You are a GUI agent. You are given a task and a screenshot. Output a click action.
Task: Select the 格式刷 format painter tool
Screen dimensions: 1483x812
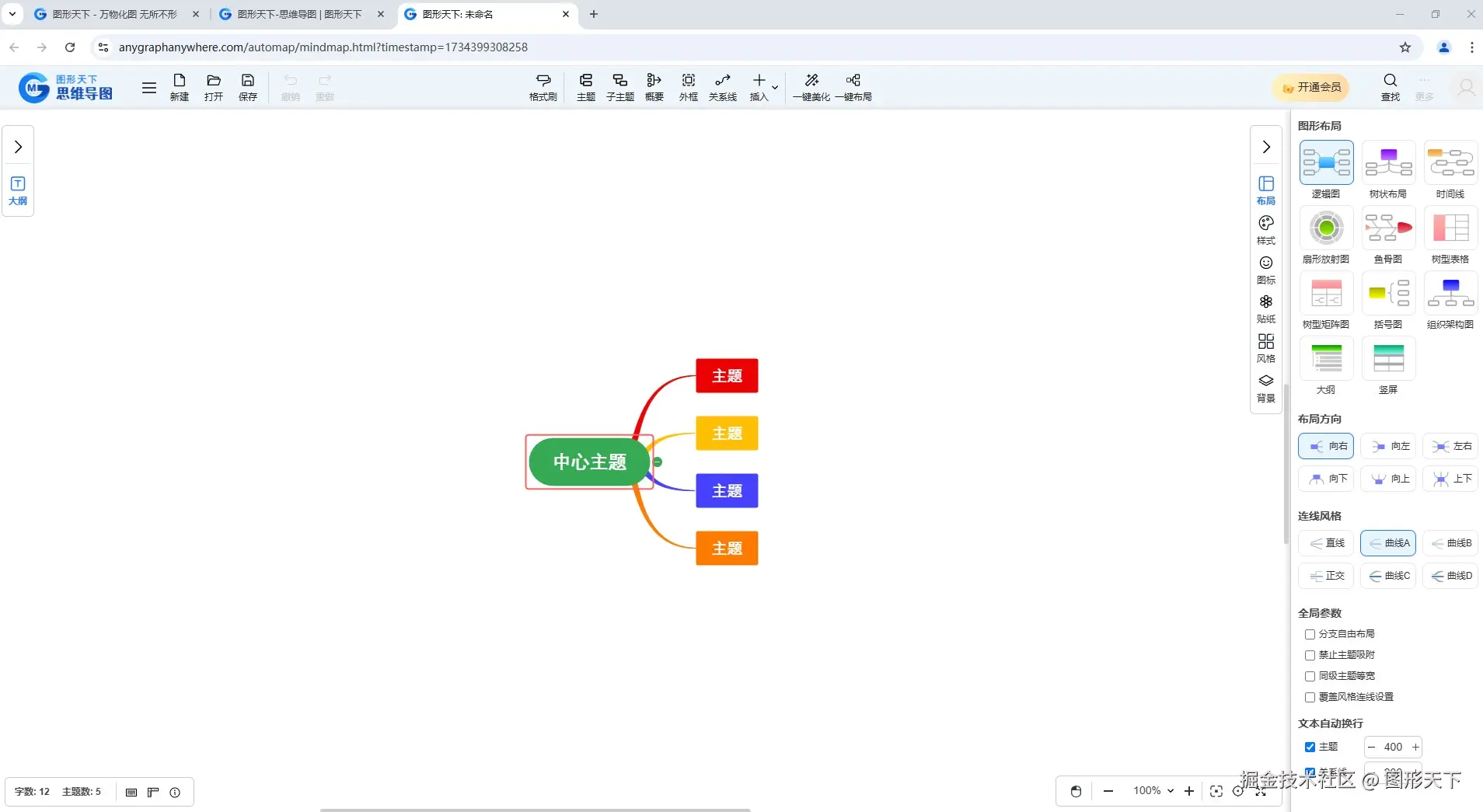[x=543, y=87]
